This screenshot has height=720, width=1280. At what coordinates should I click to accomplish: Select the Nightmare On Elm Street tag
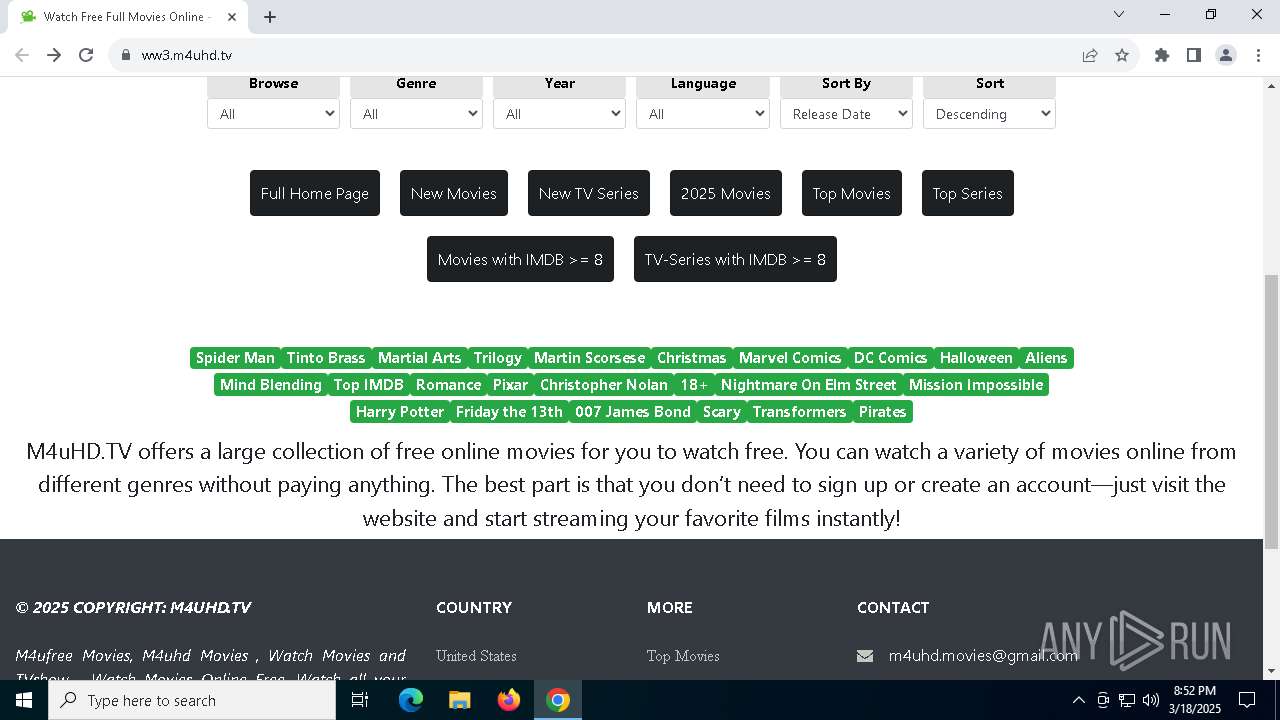click(x=809, y=385)
